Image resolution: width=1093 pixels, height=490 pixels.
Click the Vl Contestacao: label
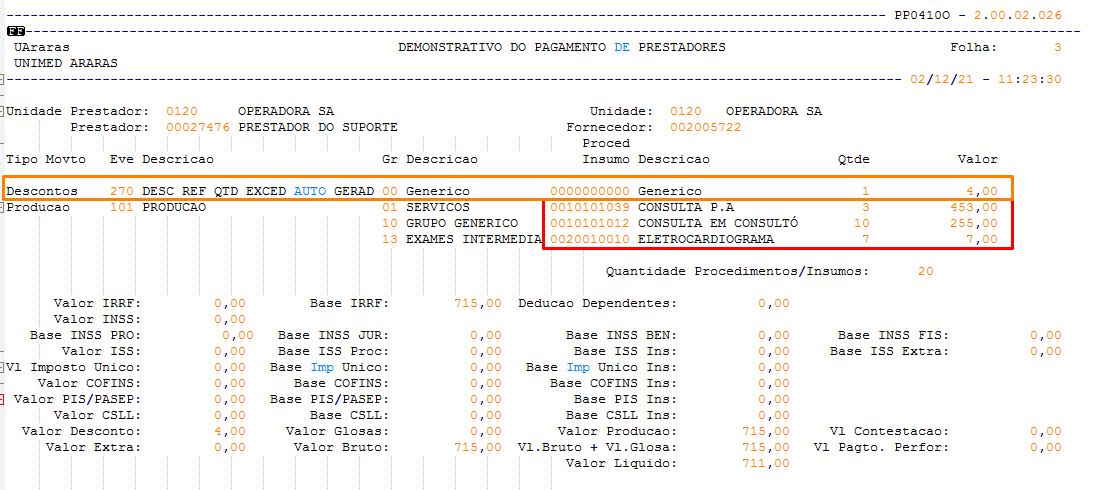click(889, 431)
